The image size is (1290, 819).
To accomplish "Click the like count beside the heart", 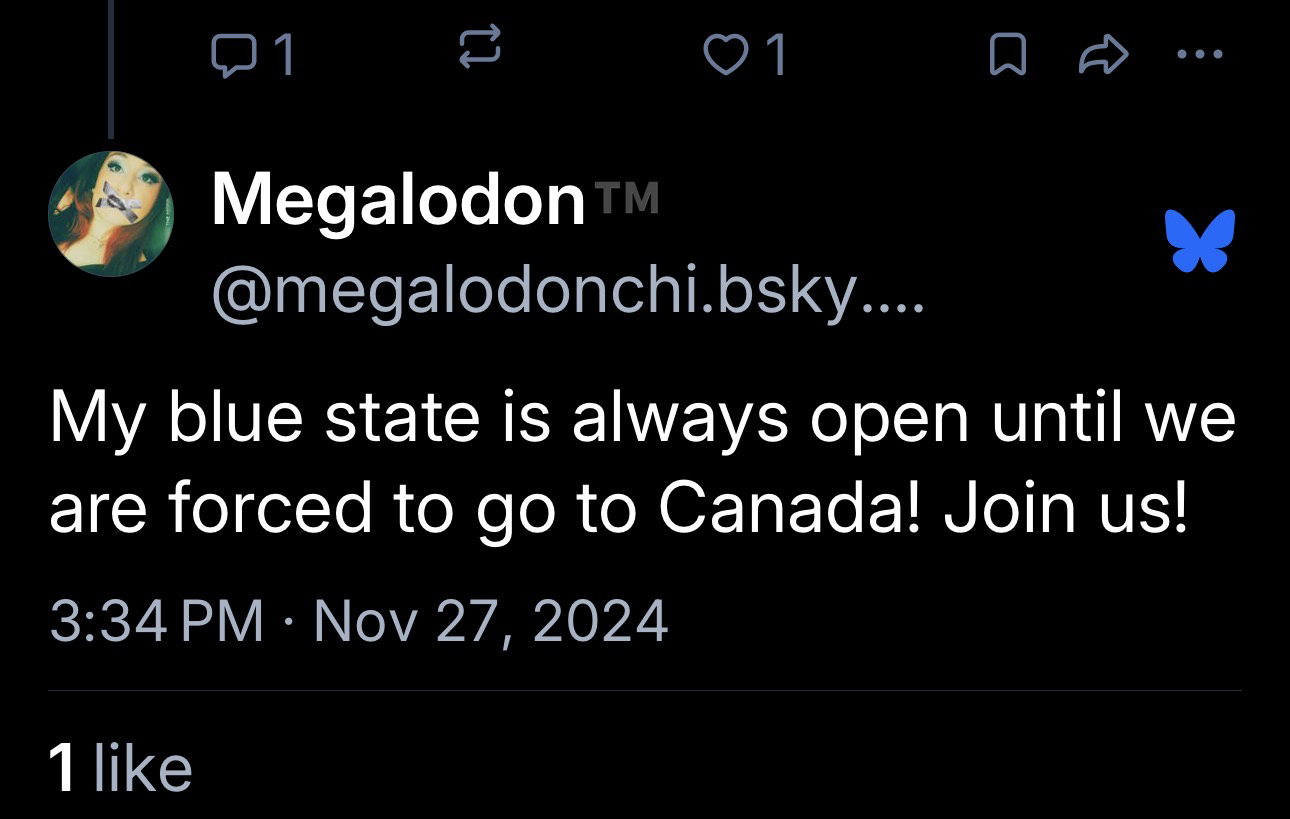I will (773, 57).
